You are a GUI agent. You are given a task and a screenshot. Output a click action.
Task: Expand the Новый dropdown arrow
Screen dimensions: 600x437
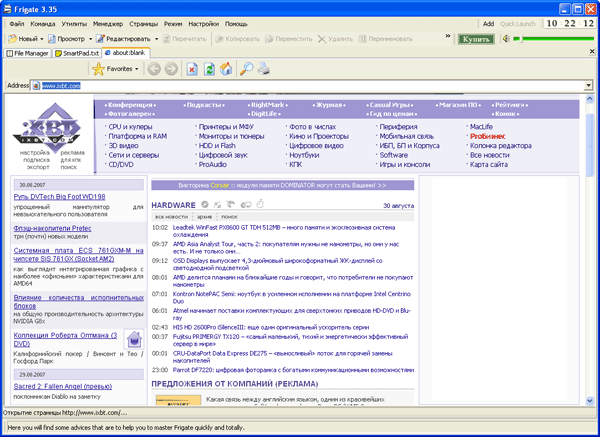(x=41, y=39)
